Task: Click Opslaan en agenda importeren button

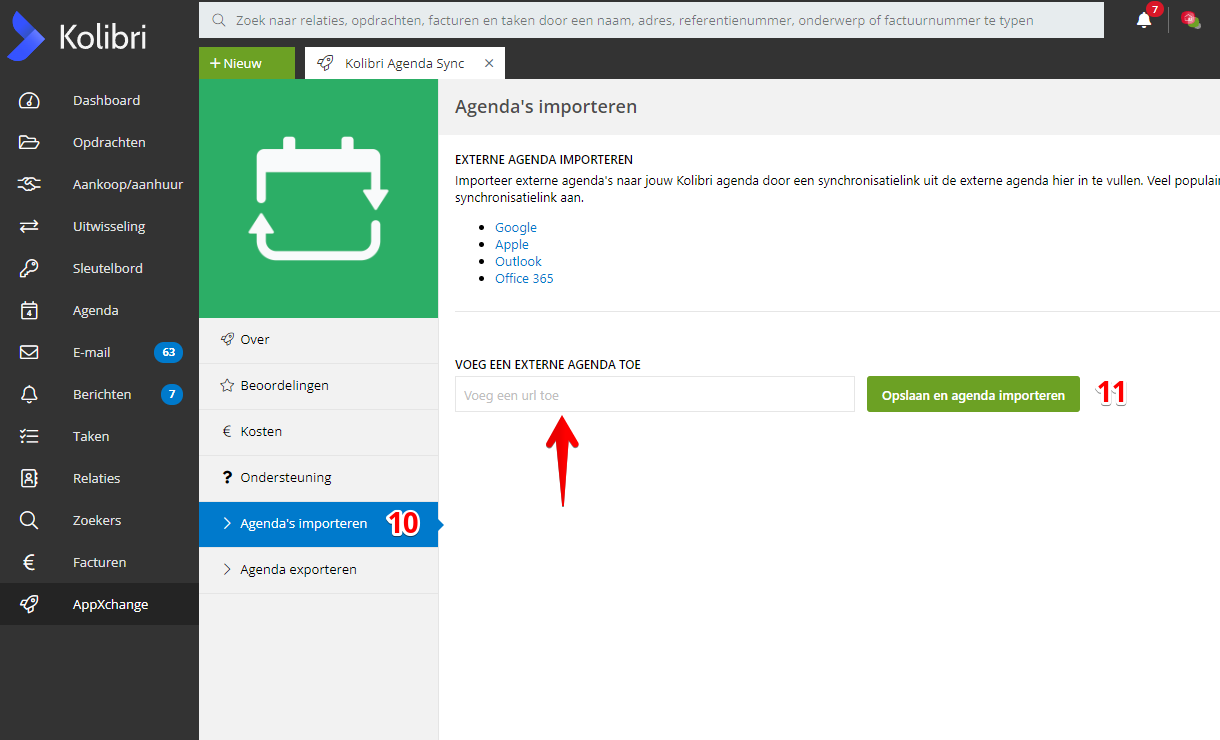Action: click(973, 394)
